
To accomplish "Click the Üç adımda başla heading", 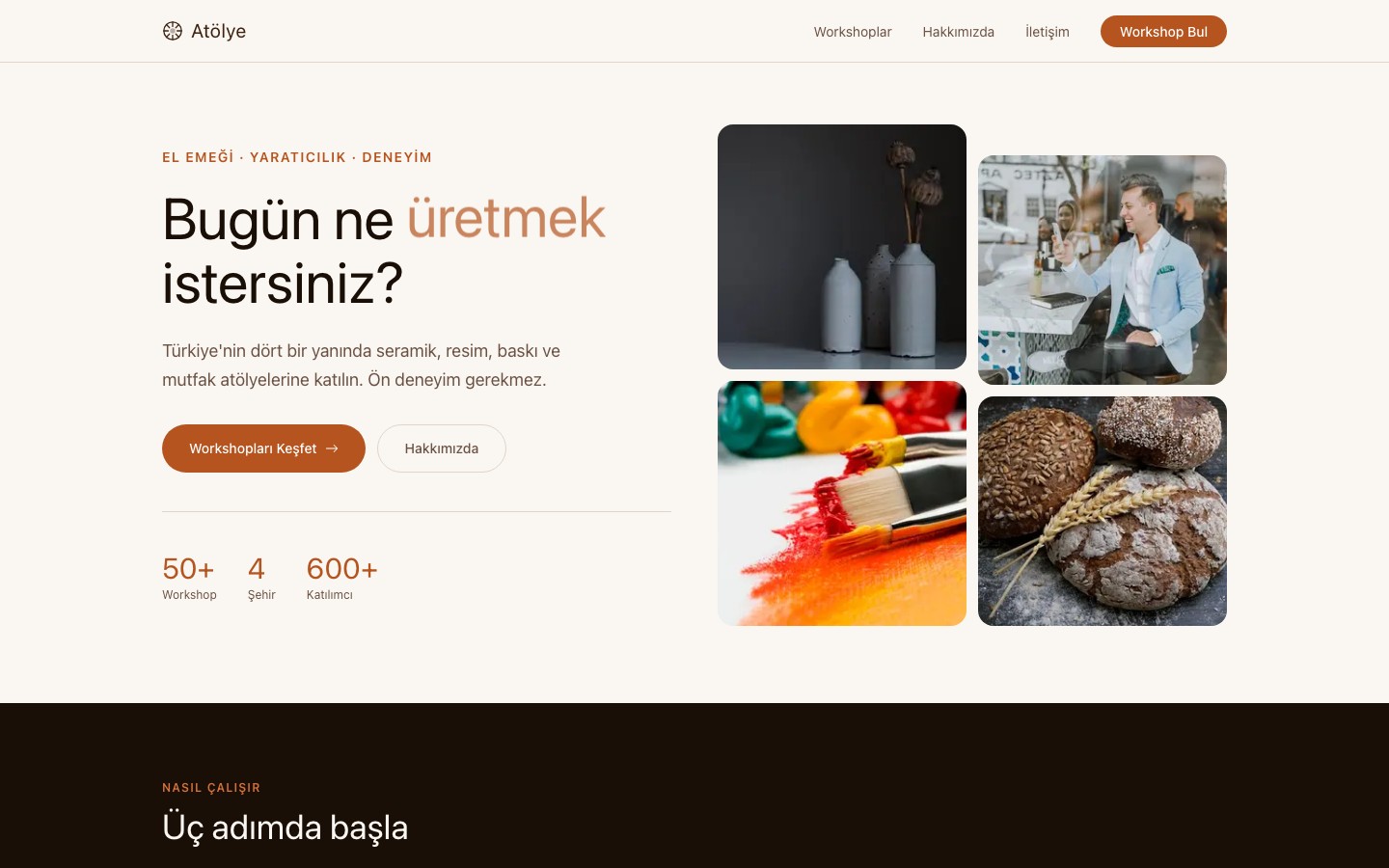I will [x=286, y=827].
